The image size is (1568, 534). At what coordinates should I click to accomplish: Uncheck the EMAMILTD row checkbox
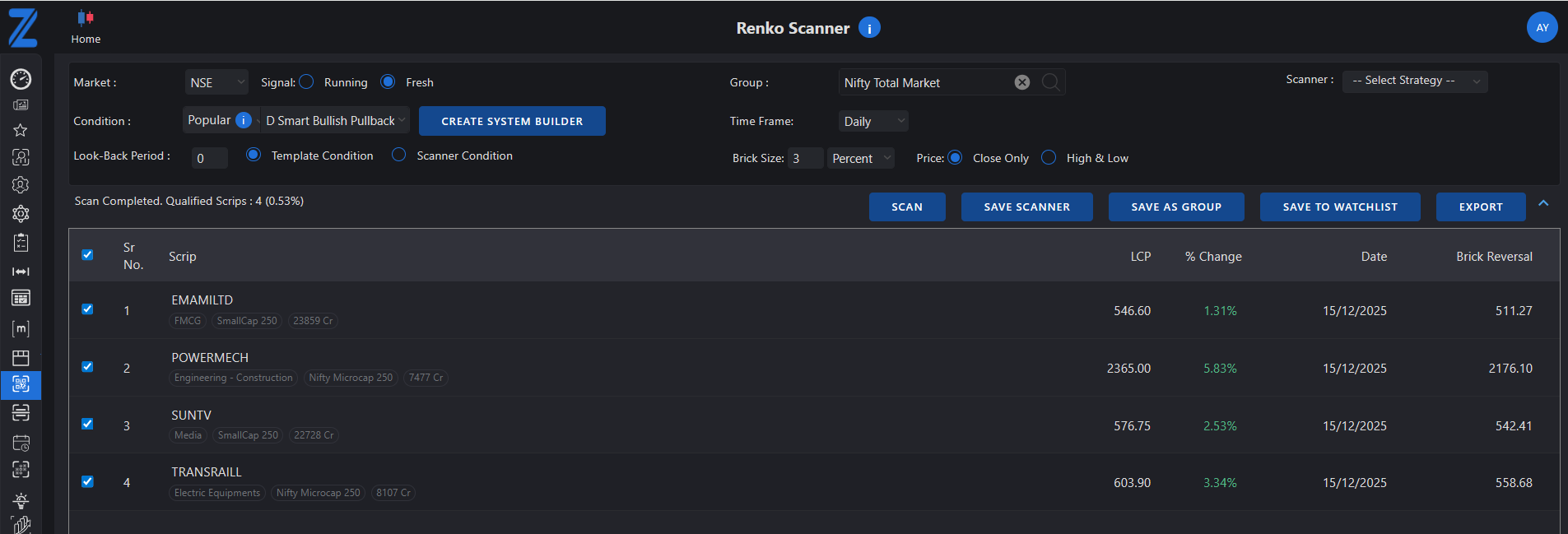click(x=87, y=309)
